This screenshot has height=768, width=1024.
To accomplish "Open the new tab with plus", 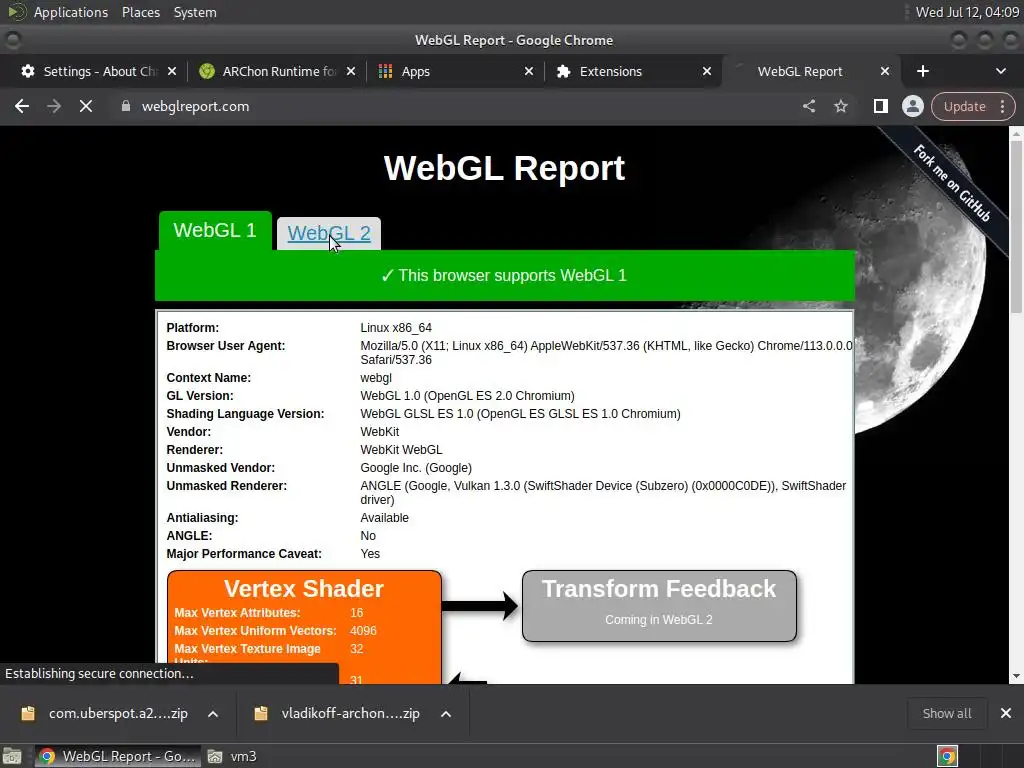I will (x=923, y=71).
